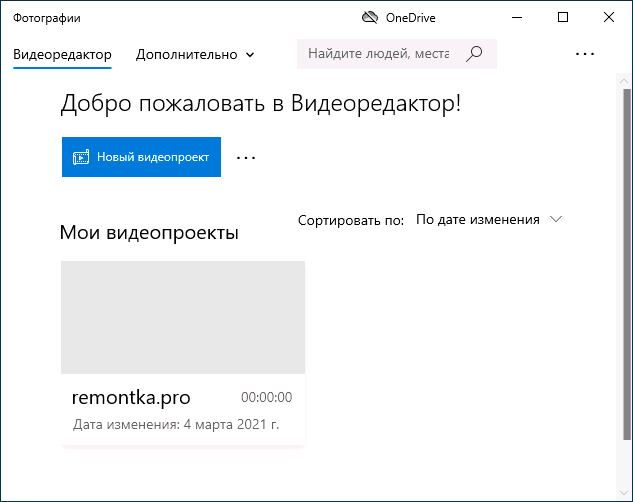Click the remontka.pro project title
The width and height of the screenshot is (633, 502).
point(131,397)
